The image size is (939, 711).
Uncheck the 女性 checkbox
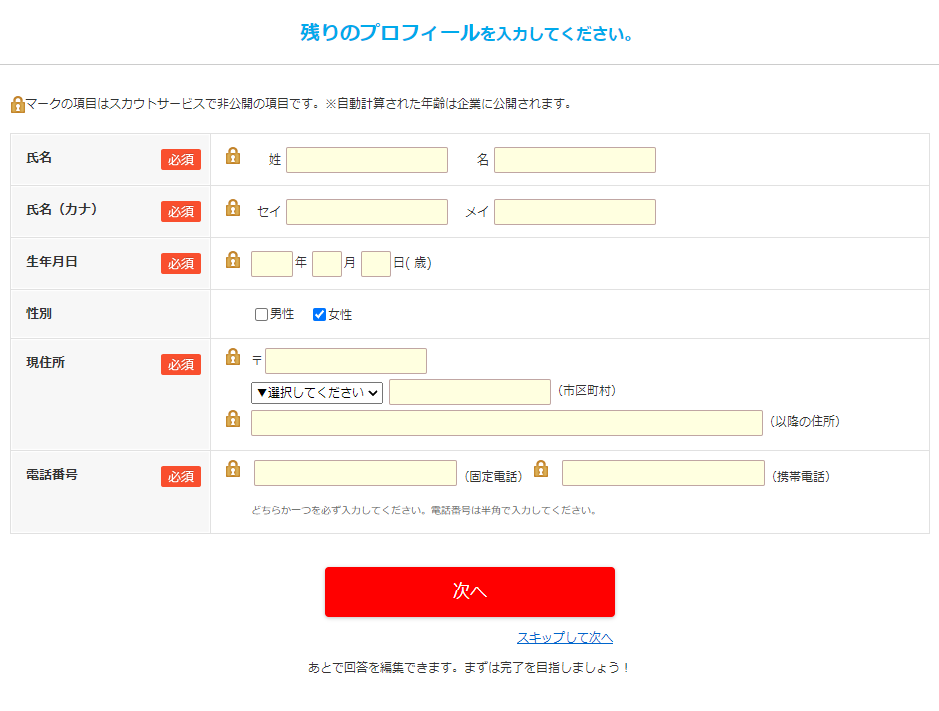point(319,314)
